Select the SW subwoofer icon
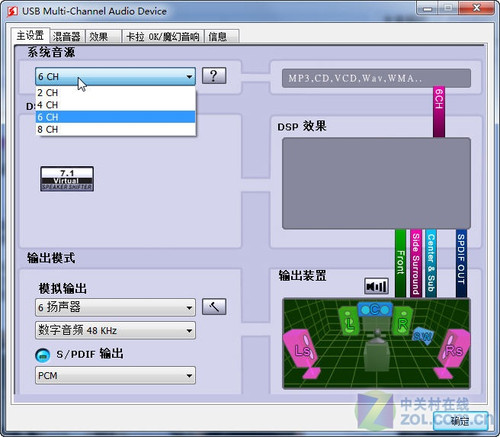Image resolution: width=500 pixels, height=437 pixels. click(x=422, y=335)
